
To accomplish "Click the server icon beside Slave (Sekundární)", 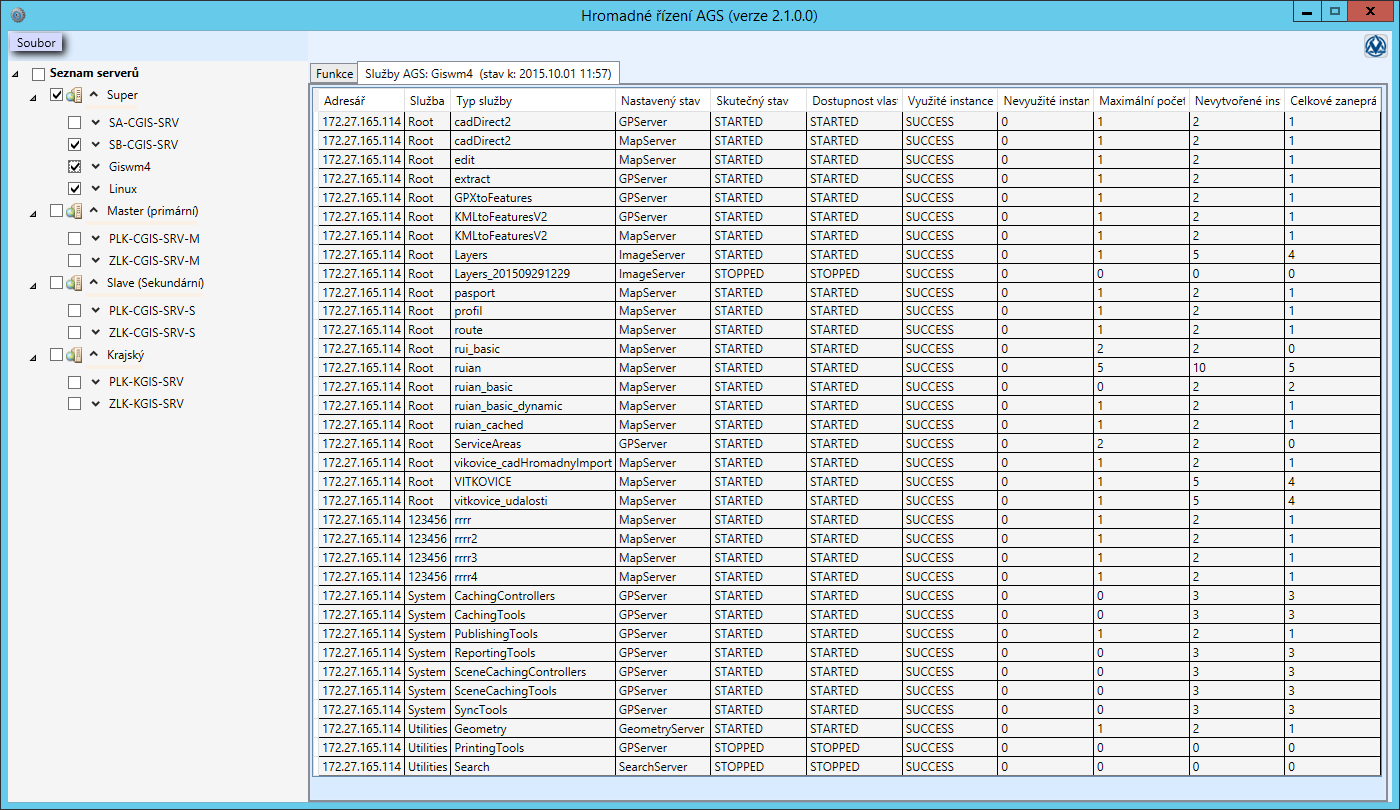I will click(x=74, y=283).
